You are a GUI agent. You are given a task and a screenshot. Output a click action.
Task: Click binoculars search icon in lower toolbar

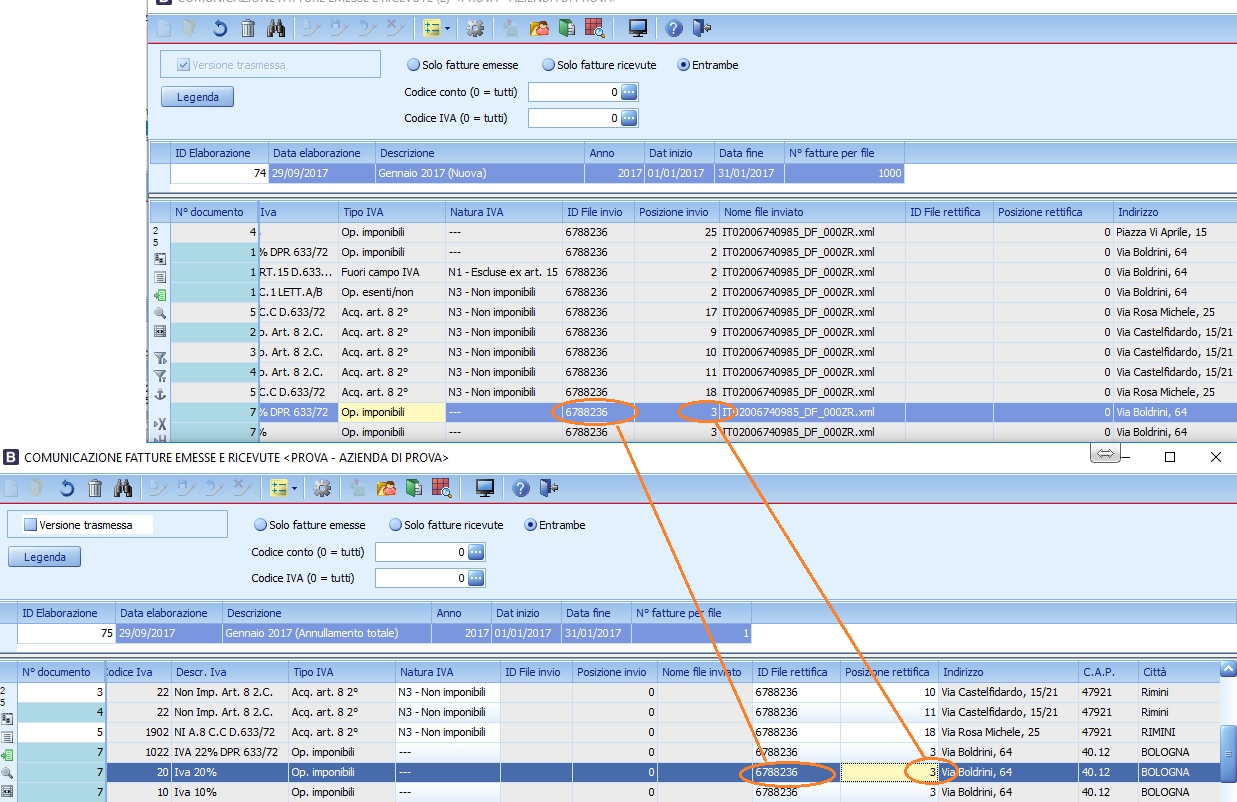[x=123, y=488]
